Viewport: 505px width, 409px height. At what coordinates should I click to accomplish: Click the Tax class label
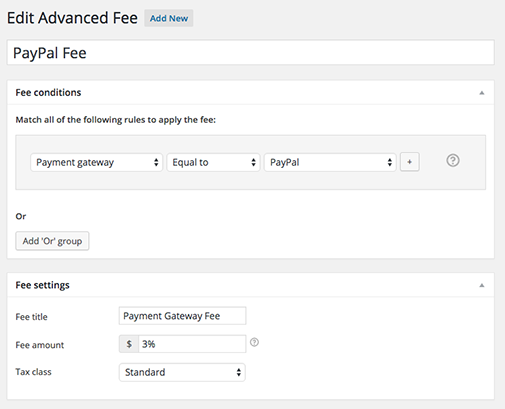click(x=34, y=372)
